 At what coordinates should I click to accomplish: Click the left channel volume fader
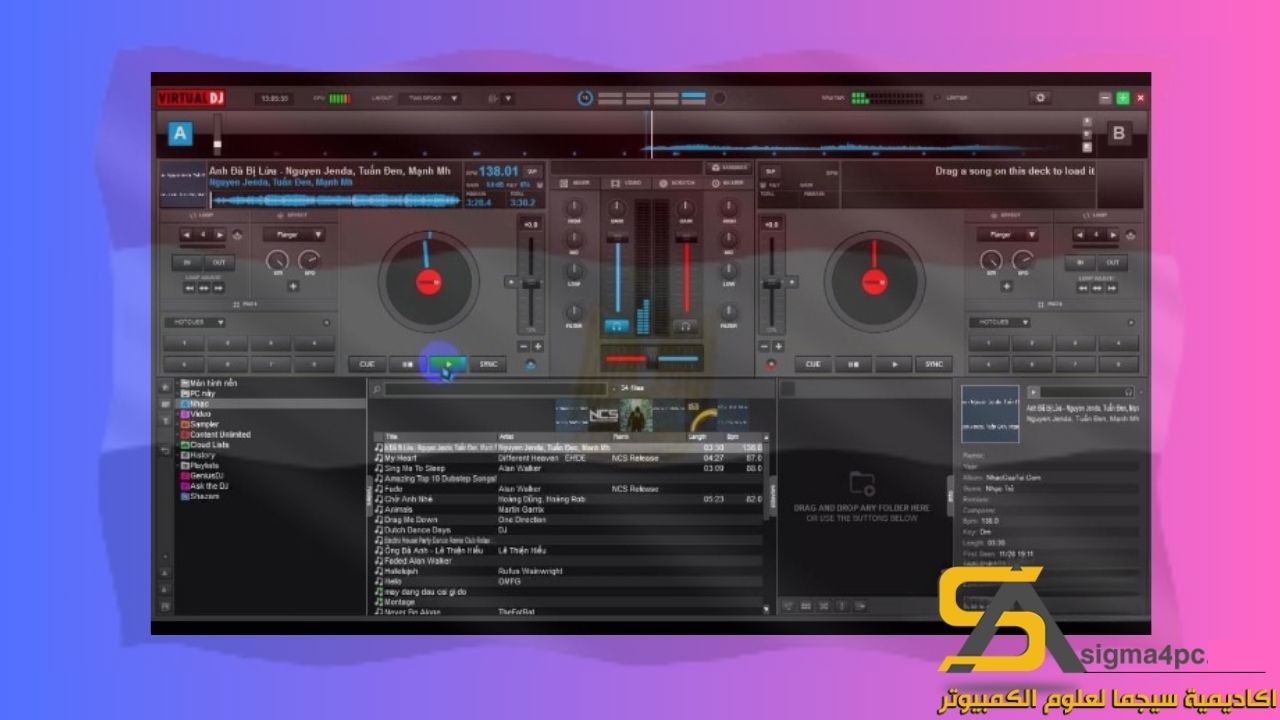pos(617,240)
